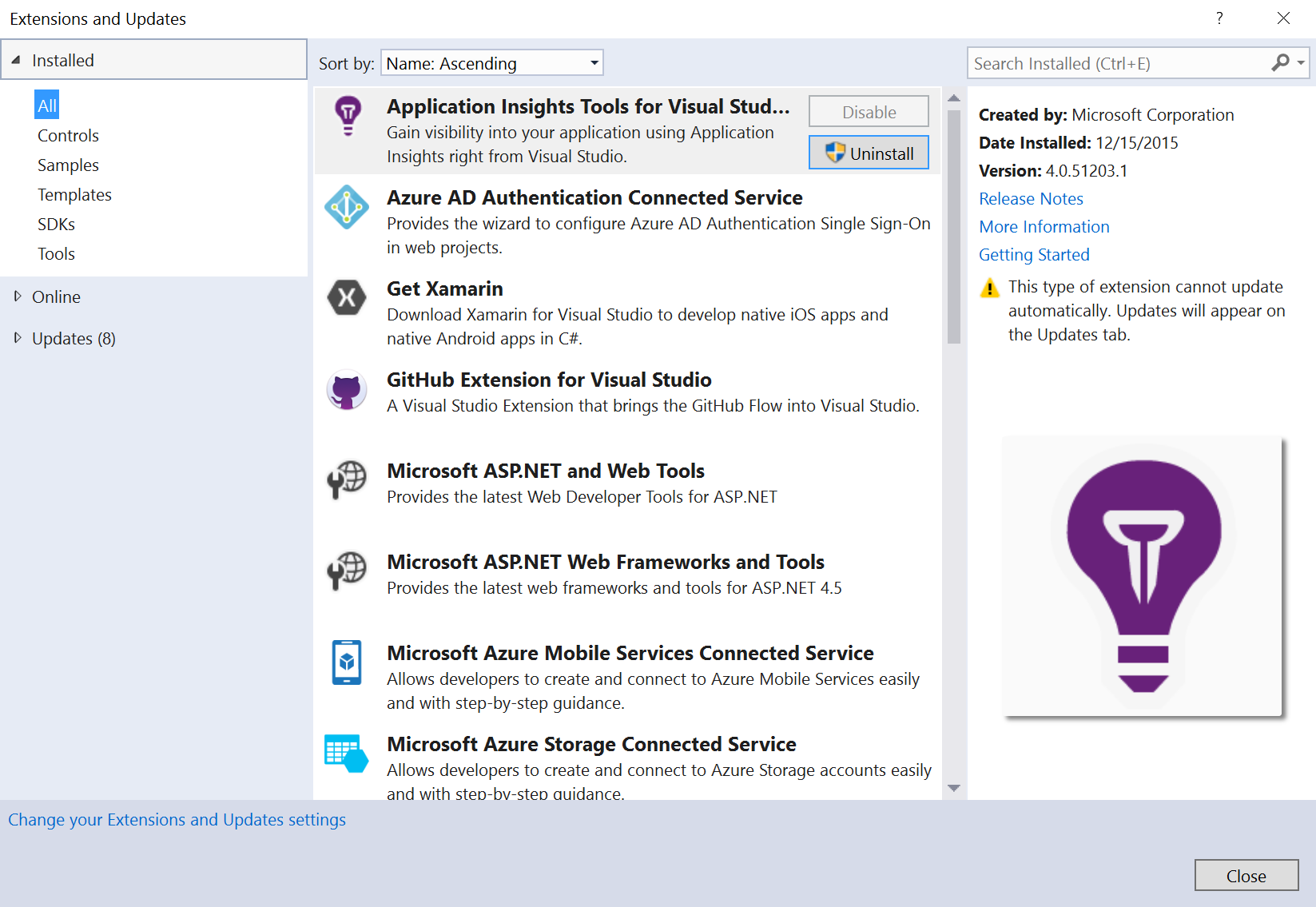Click the ASP.NET and Web Tools globe icon

(x=347, y=479)
